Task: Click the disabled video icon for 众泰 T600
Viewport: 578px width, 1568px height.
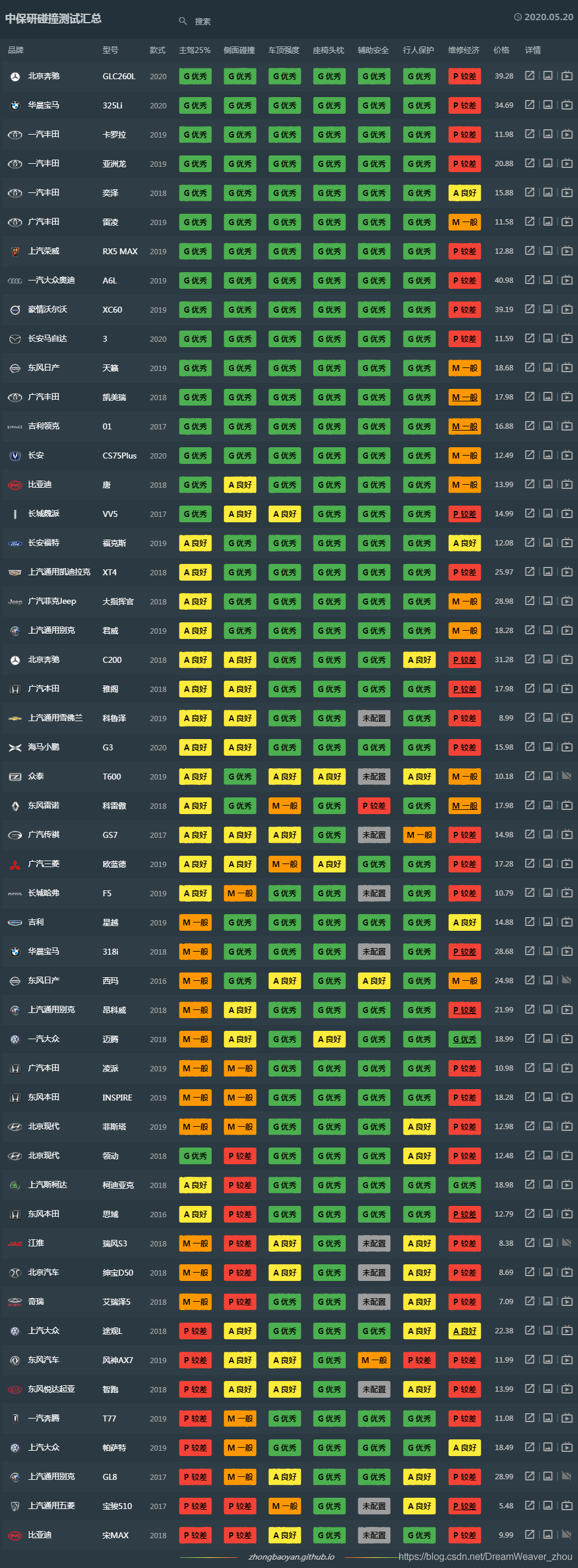Action: 567,776
